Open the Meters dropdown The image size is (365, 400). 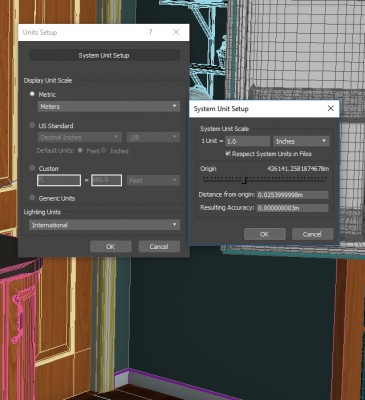109,107
